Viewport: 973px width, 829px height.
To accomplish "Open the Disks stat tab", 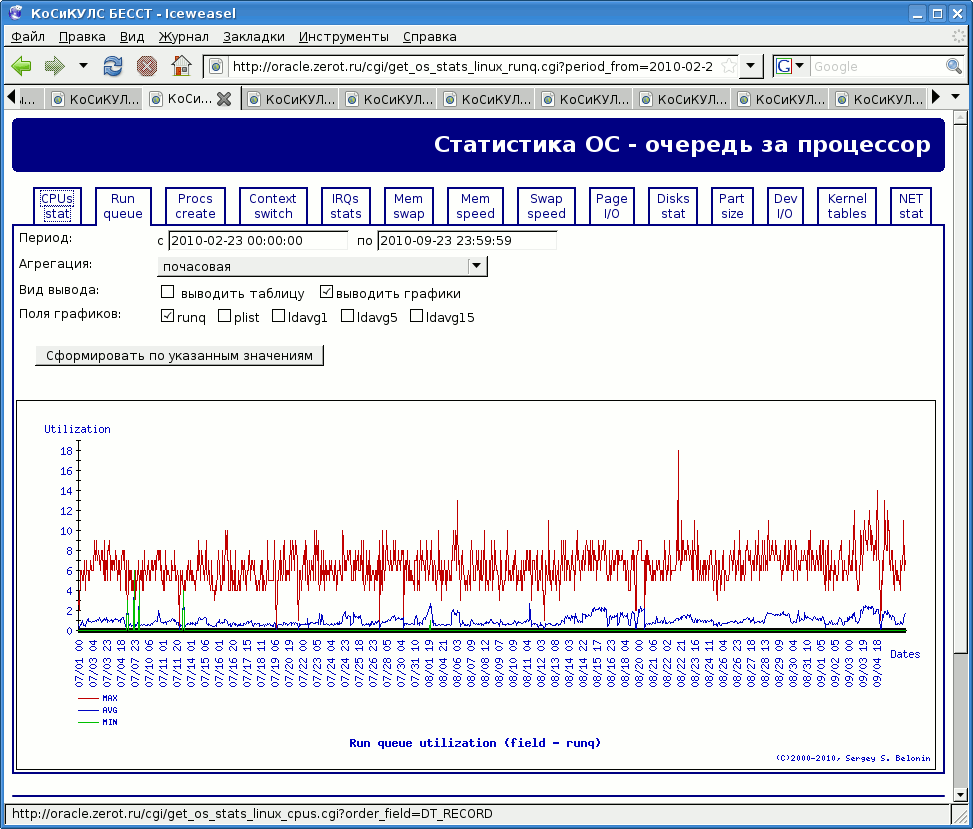I will 673,206.
